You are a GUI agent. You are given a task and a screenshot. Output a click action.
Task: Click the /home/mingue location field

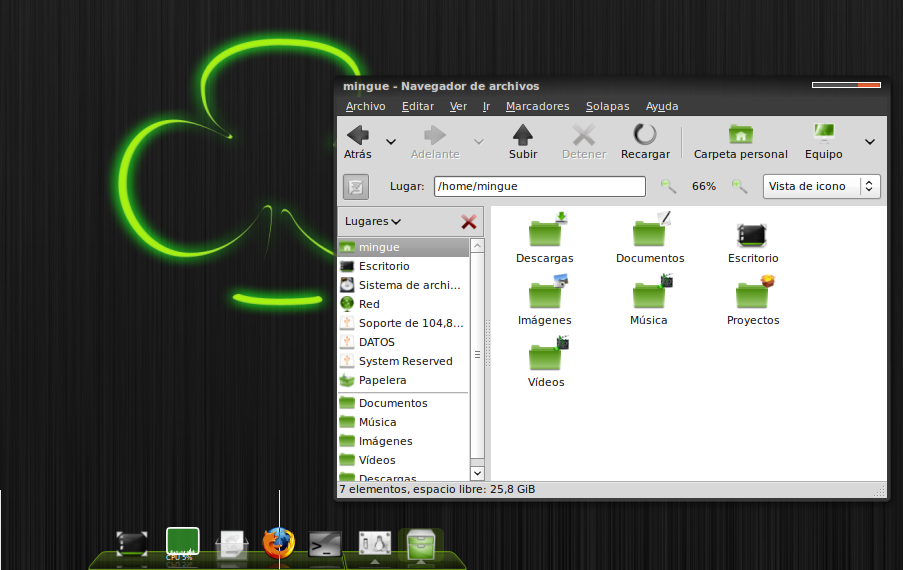point(540,187)
